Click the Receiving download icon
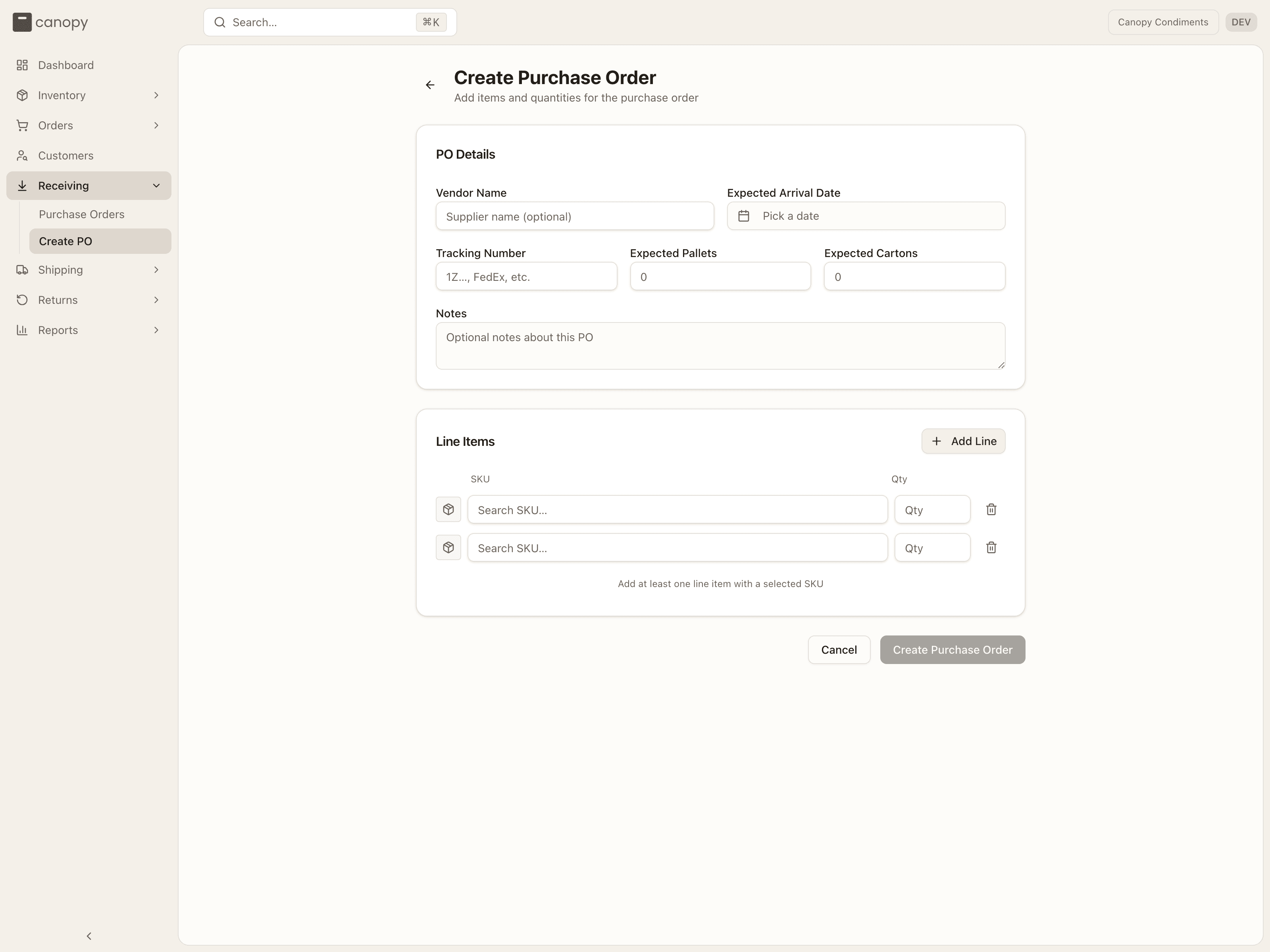Screen dimensions: 1270x952 (22, 186)
